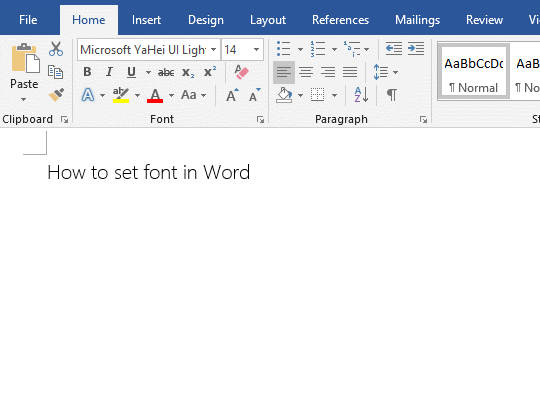Viewport: 540px width, 420px height.
Task: Insert a bulleted list
Action: point(284,49)
